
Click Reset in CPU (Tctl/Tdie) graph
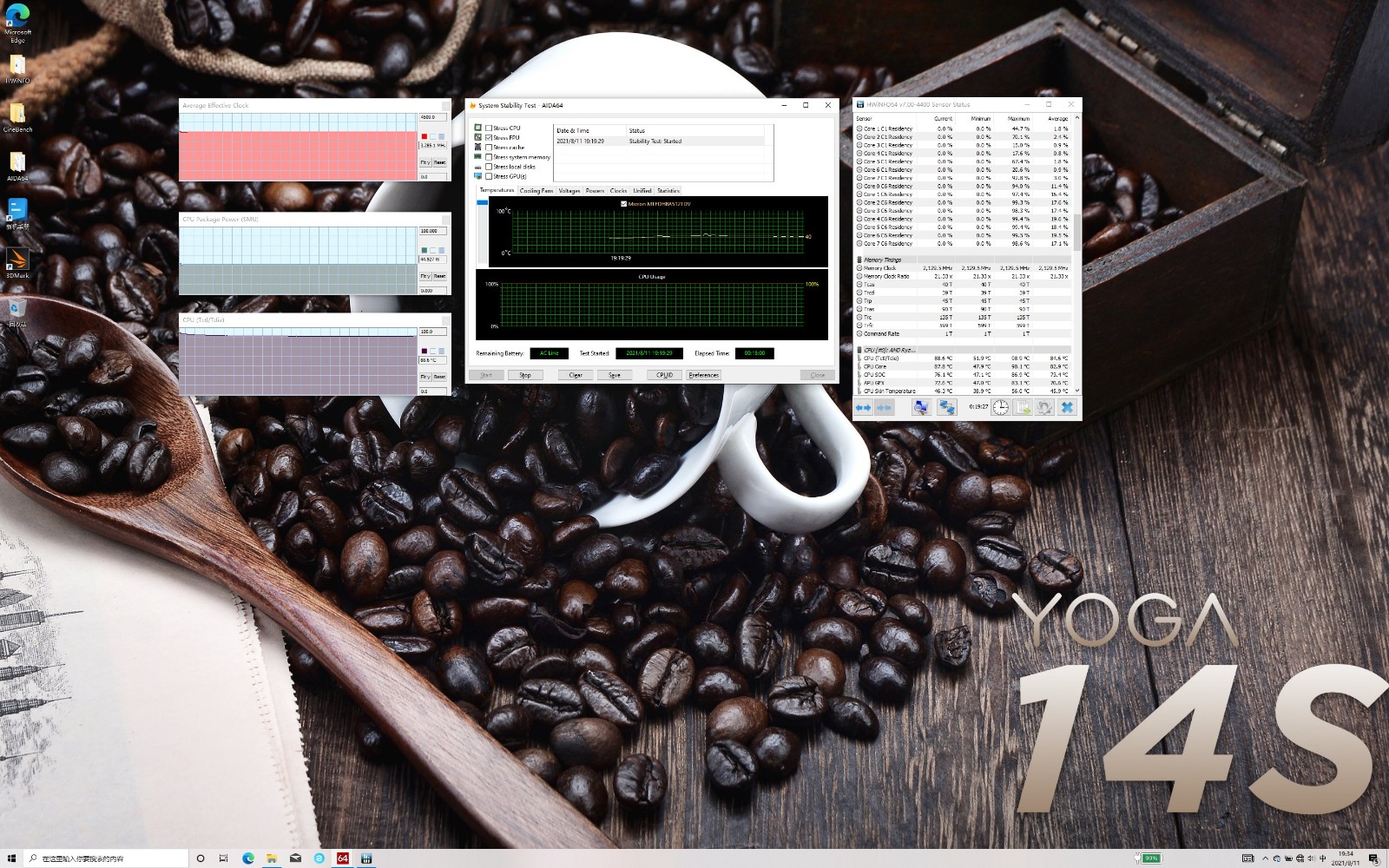pyautogui.click(x=440, y=377)
